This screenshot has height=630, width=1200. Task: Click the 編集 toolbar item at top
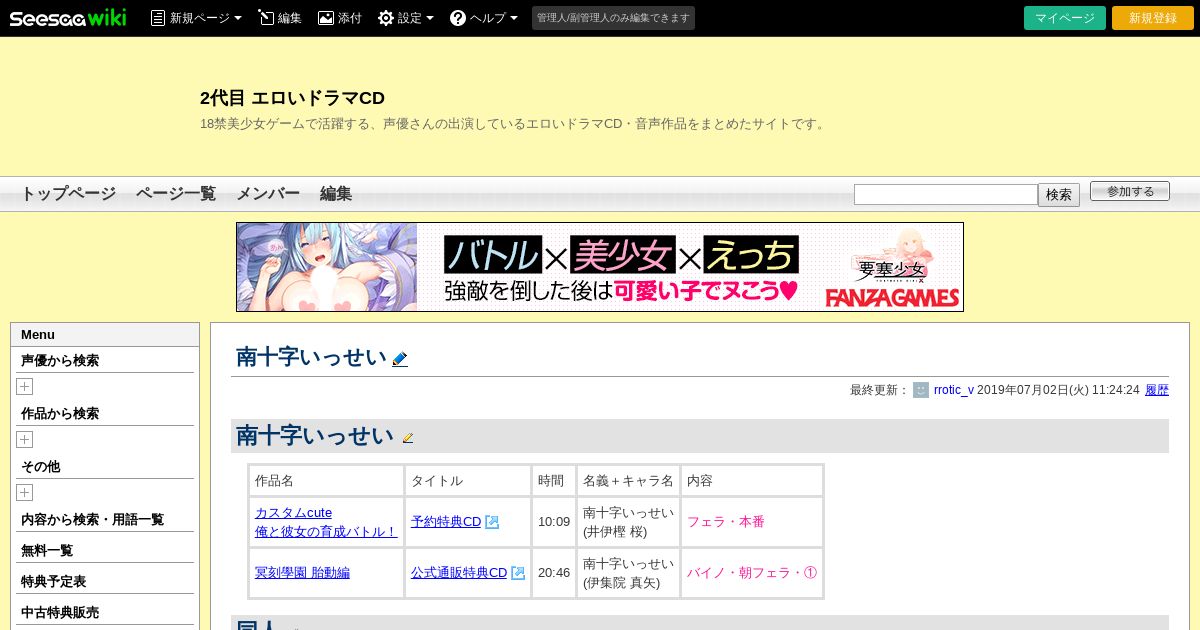pyautogui.click(x=280, y=18)
